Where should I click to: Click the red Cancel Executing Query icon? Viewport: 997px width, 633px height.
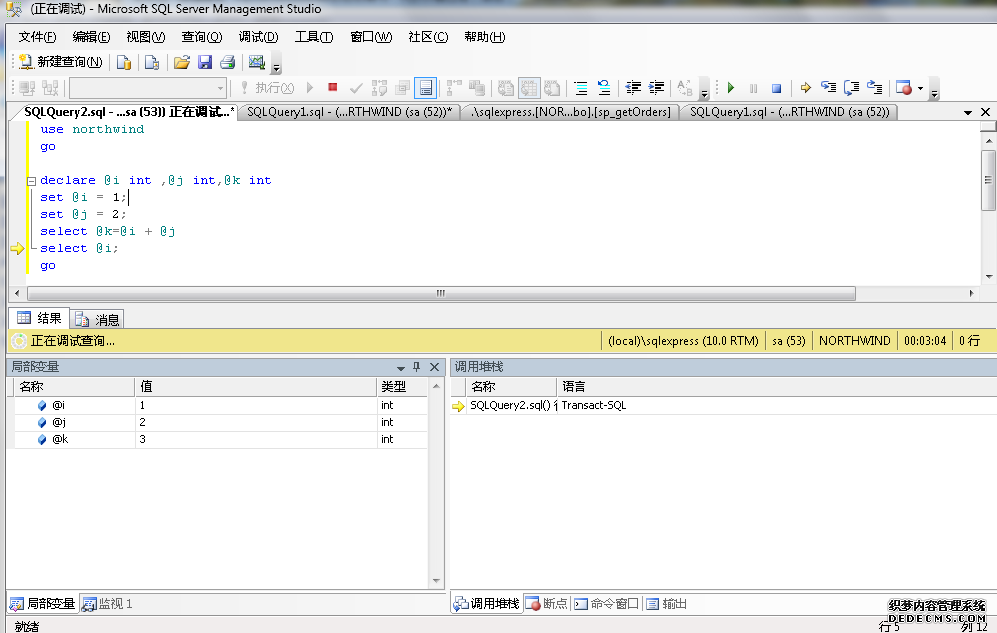[333, 88]
